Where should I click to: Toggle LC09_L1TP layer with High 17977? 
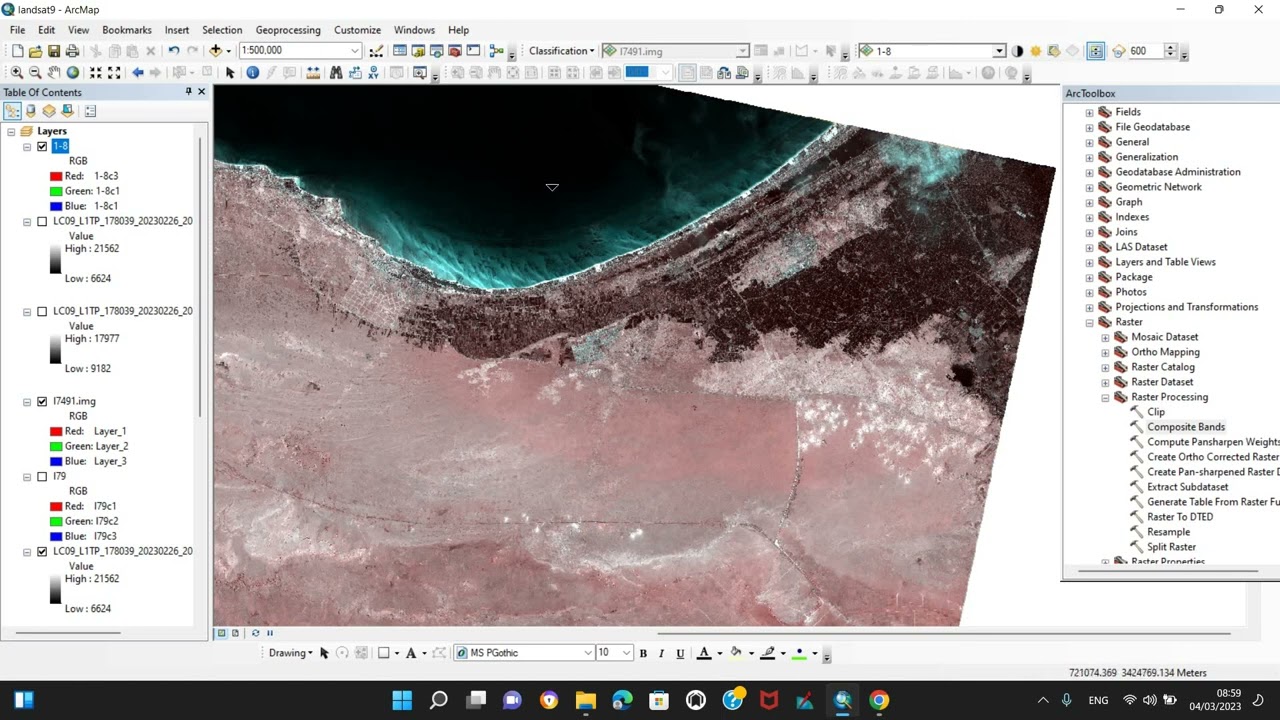(42, 311)
